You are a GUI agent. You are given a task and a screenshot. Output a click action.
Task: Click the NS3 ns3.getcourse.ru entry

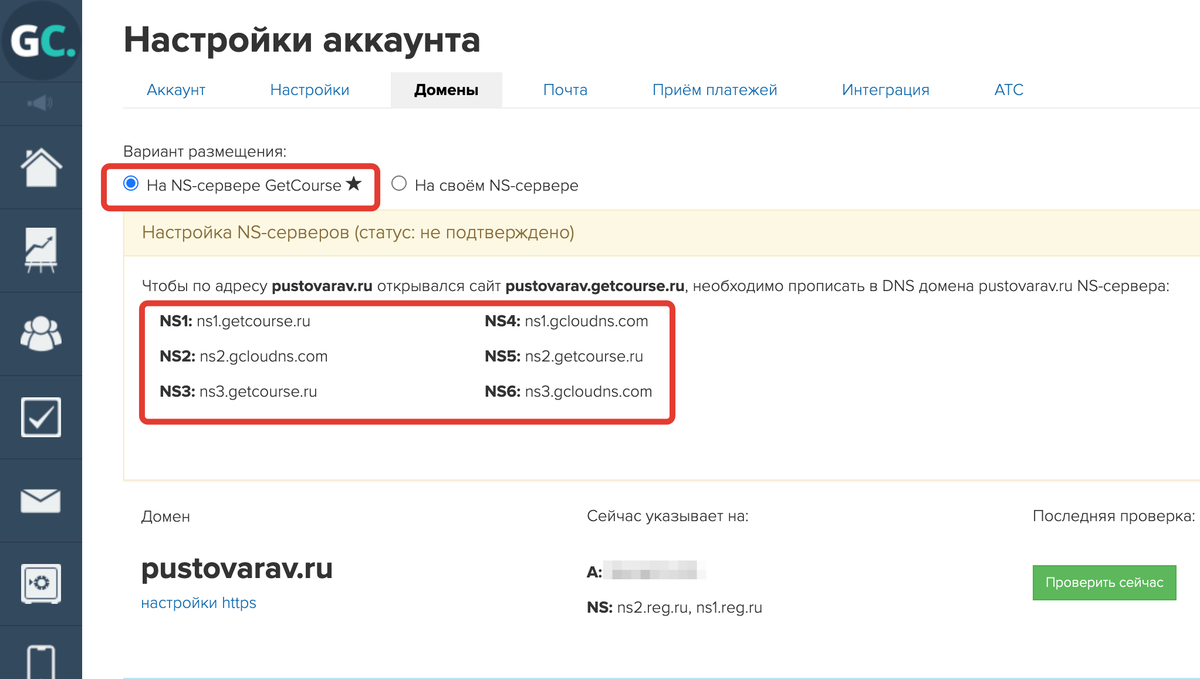pos(239,391)
